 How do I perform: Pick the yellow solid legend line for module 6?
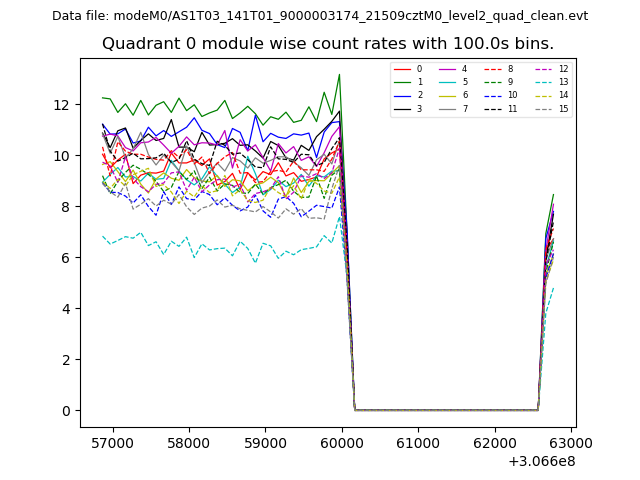[x=449, y=96]
